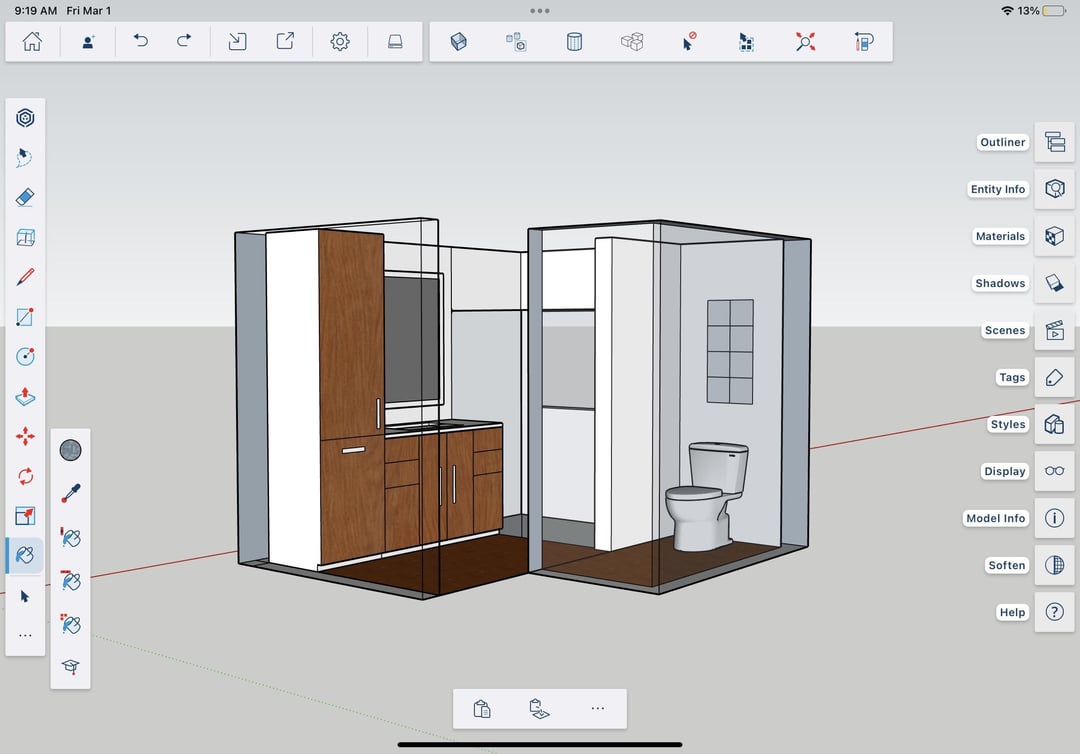The image size is (1080, 754).
Task: Open the Display panel glasses icon
Action: [1055, 471]
